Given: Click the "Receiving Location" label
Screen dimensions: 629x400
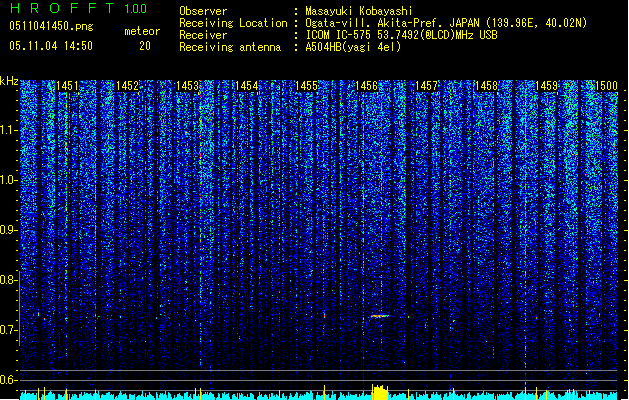Looking at the screenshot, I should pos(233,23).
